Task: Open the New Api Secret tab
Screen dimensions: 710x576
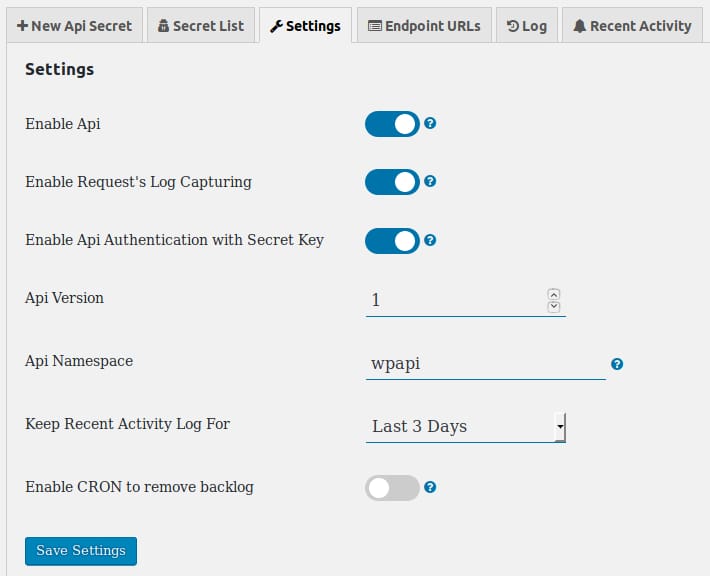Action: pyautogui.click(x=74, y=26)
